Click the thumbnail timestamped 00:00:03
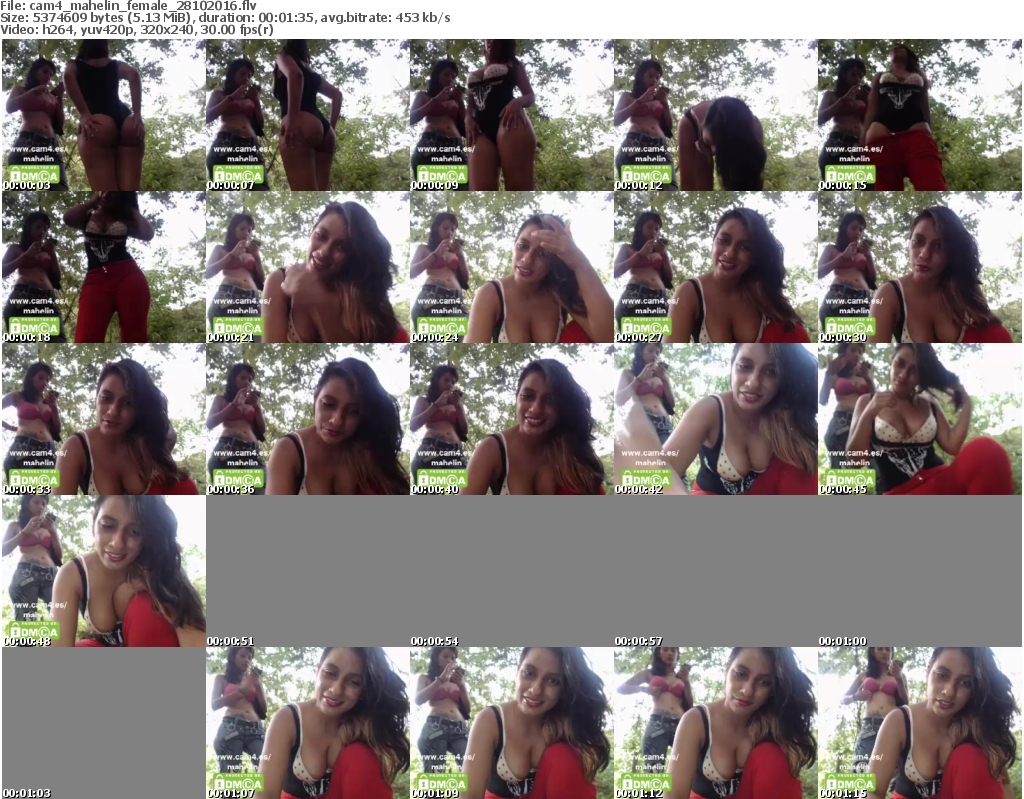The height and width of the screenshot is (799, 1024). 103,115
